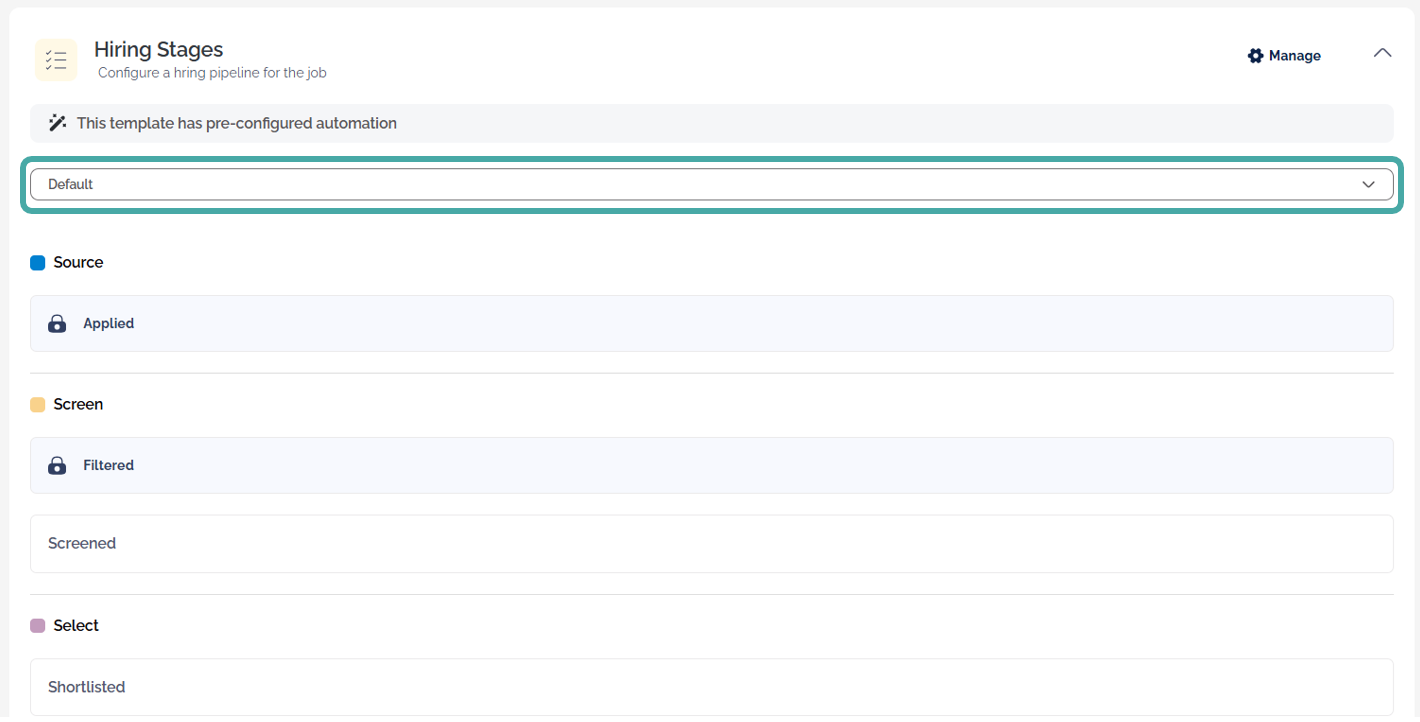Screen dimensions: 1420x722
Task: Click the Manage label text
Action: (x=1295, y=56)
